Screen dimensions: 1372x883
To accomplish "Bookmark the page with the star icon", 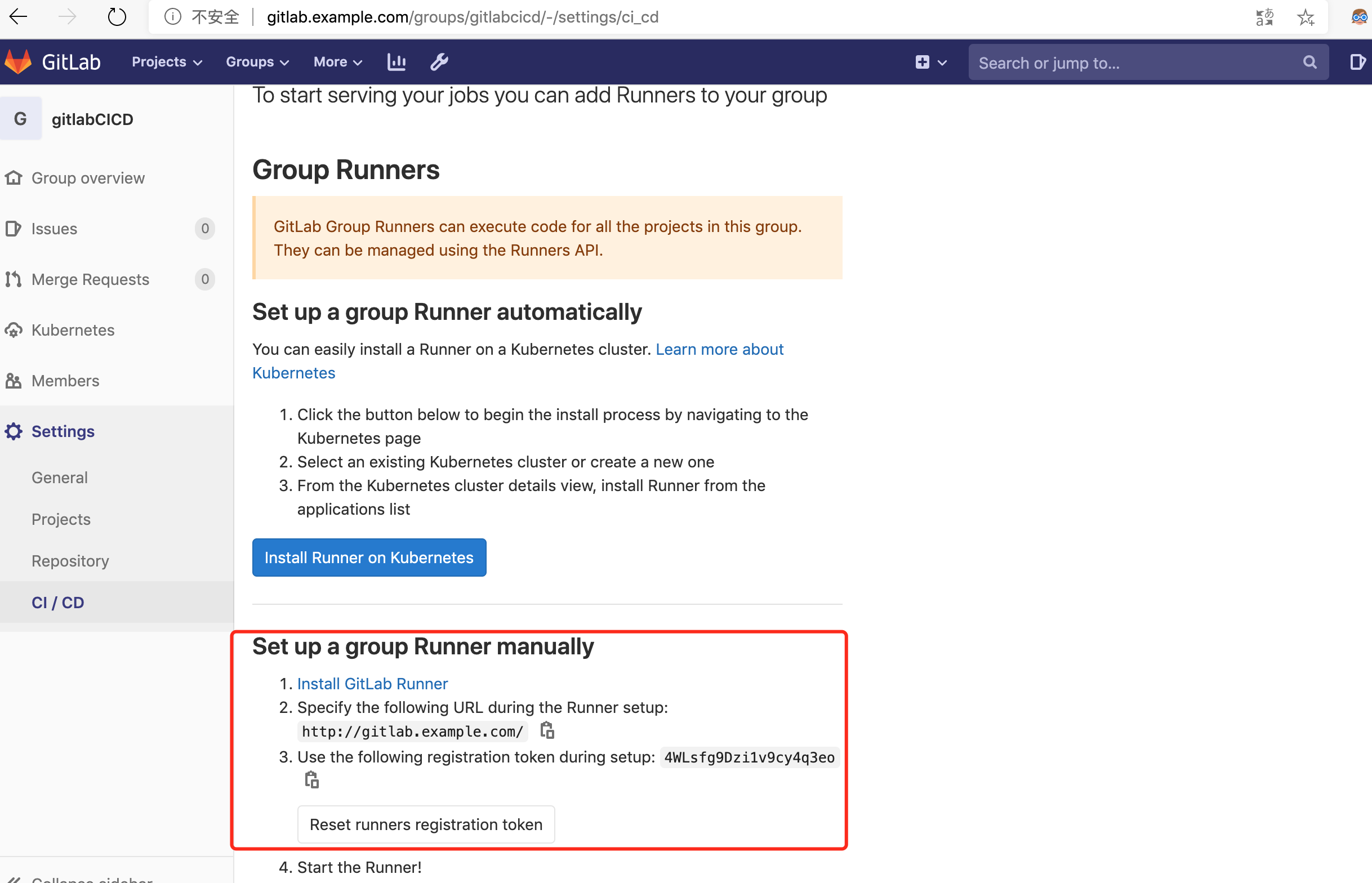I will (x=1306, y=17).
